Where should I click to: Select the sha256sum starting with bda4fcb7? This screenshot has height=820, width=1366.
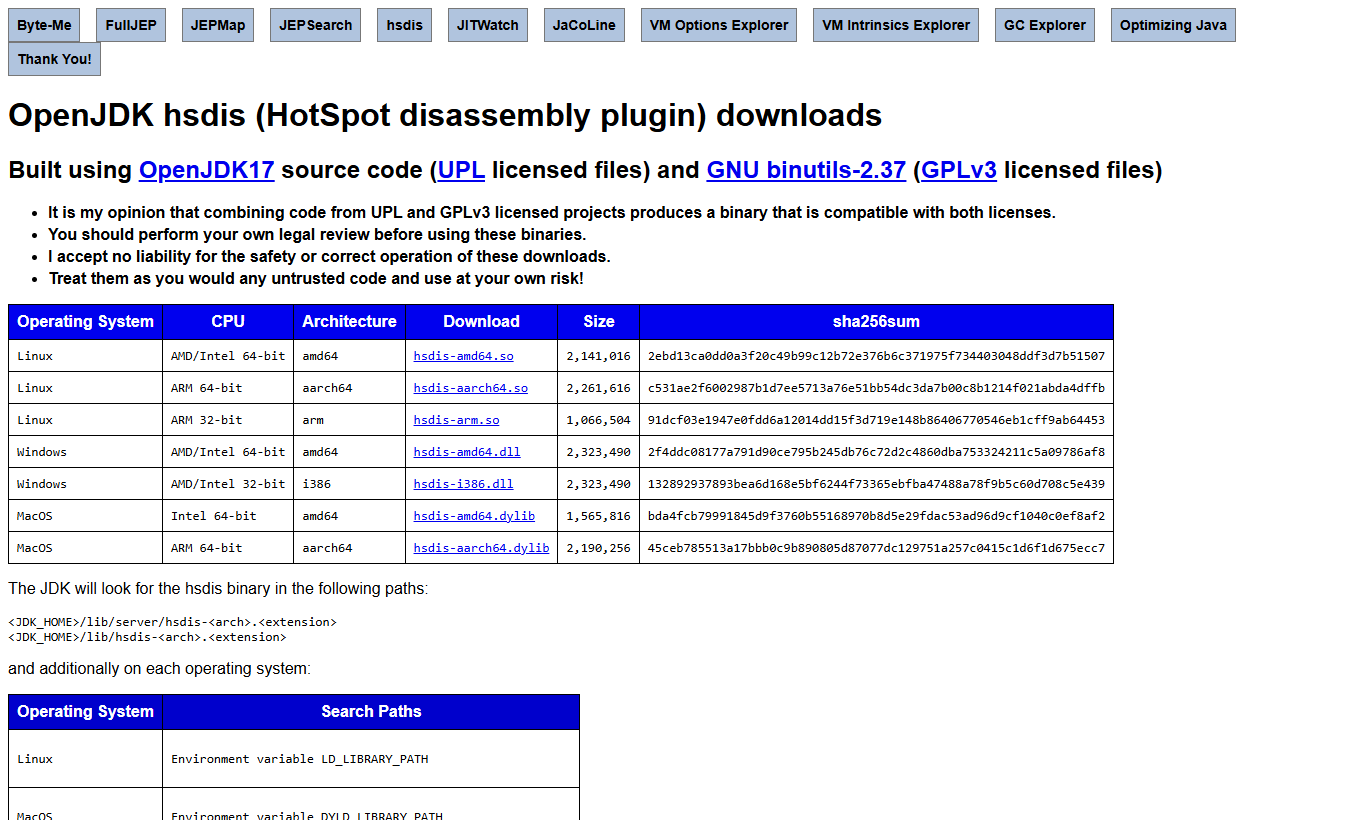coord(876,516)
